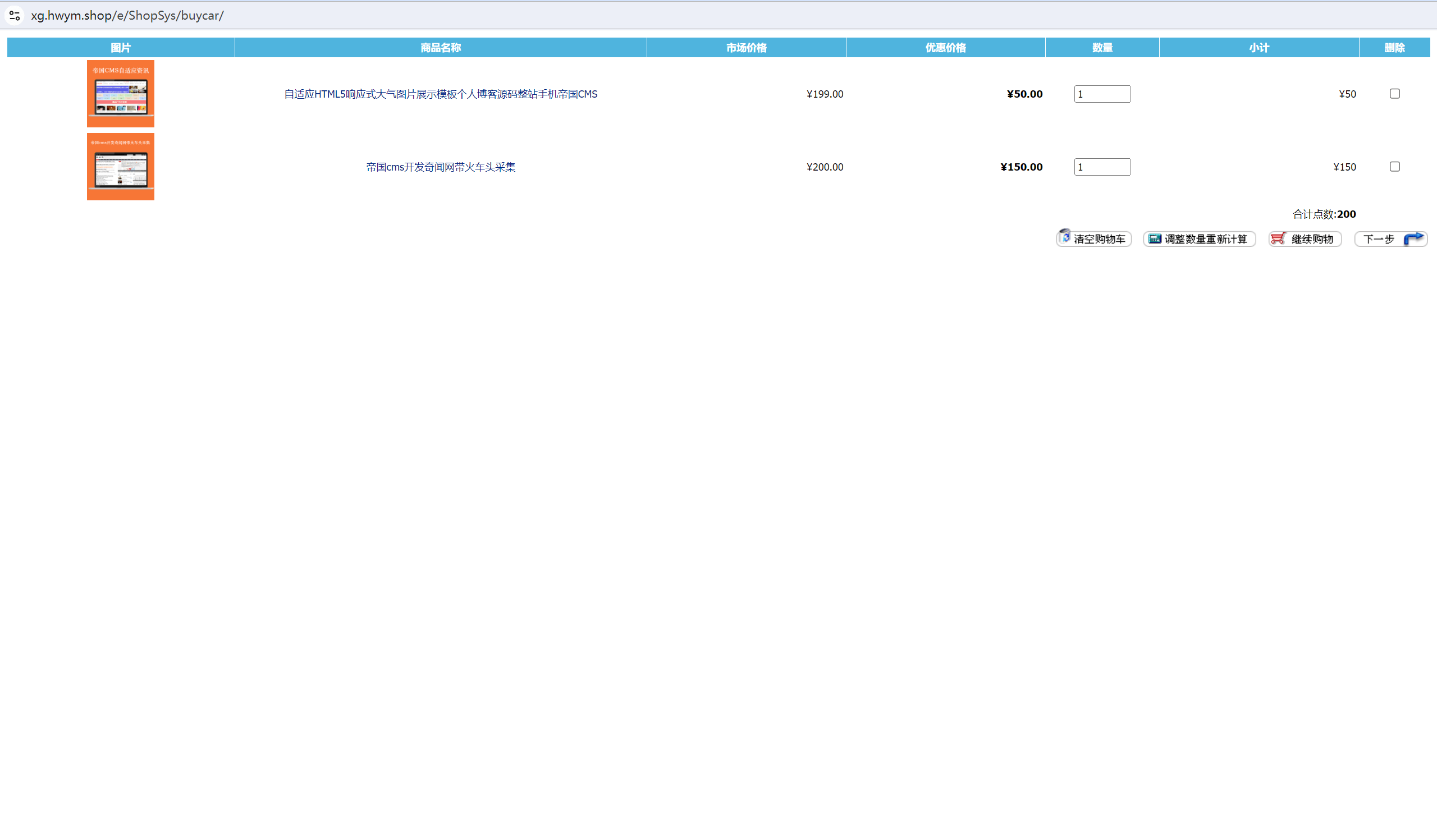Click the 数量 column header
1437x840 pixels.
click(1102, 47)
